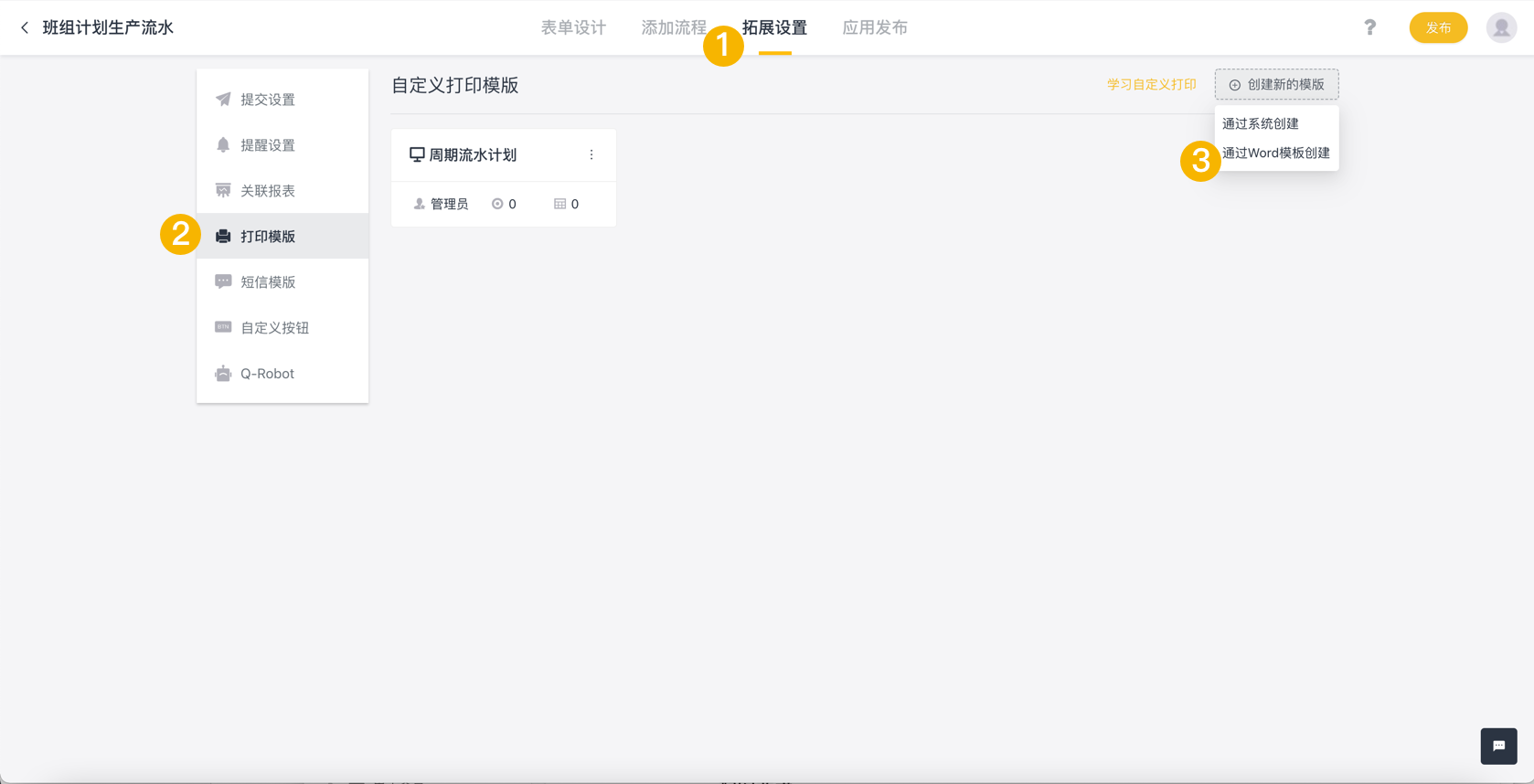Open the three-dot menu on 周期流水计划 card
The width and height of the screenshot is (1534, 784).
[x=591, y=154]
